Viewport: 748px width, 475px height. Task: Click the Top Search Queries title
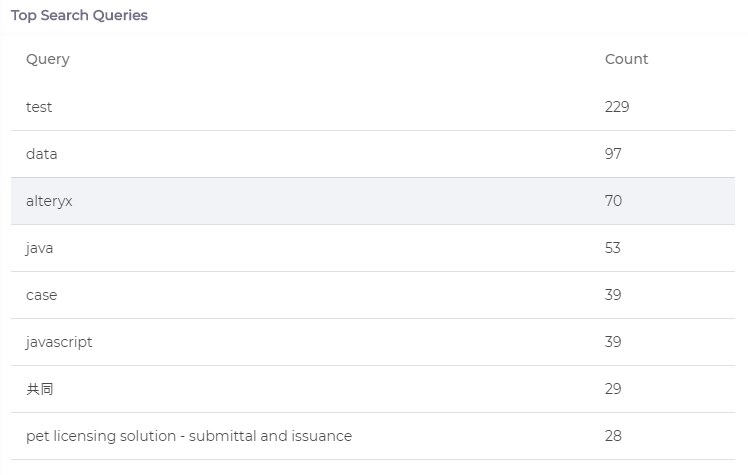(x=79, y=15)
